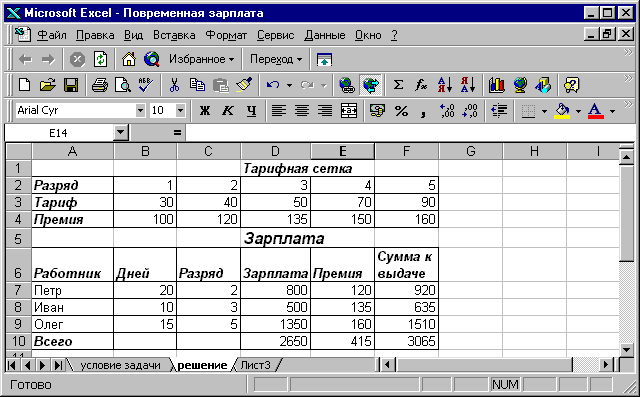Open the Paste Function fx icon
Screen dimensions: 640x397
(x=421, y=85)
